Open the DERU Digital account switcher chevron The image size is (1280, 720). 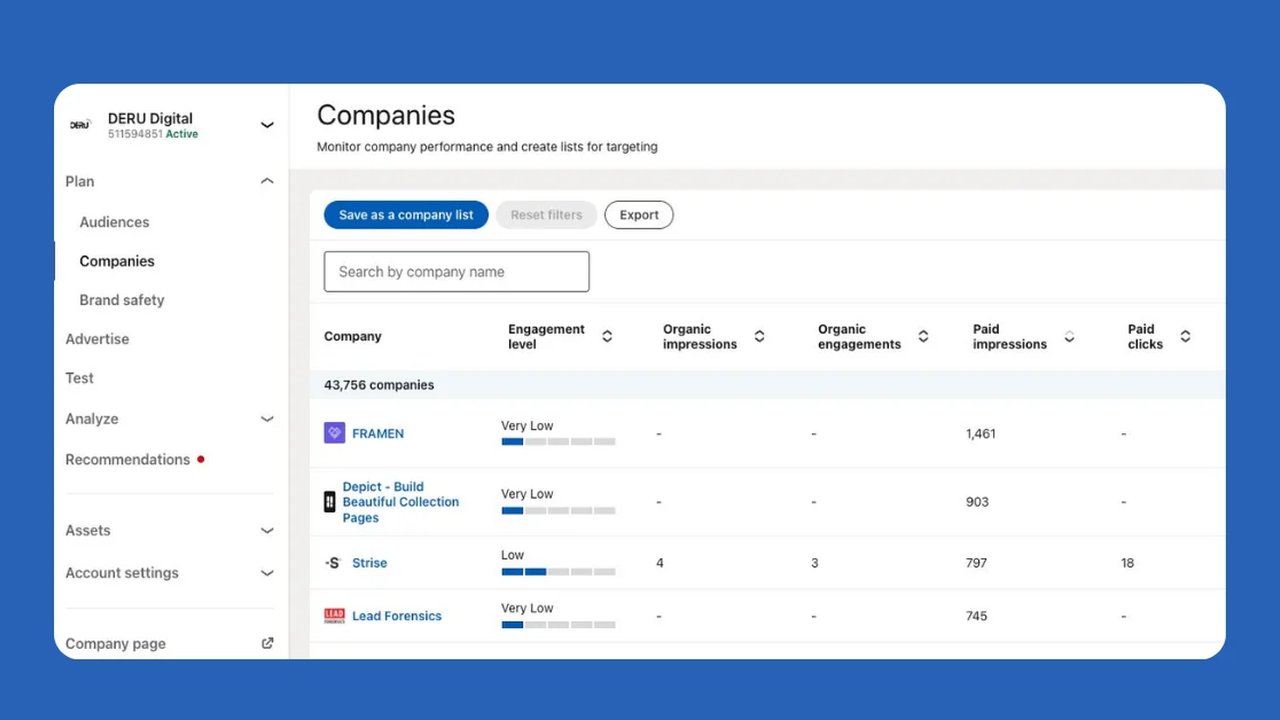point(267,125)
